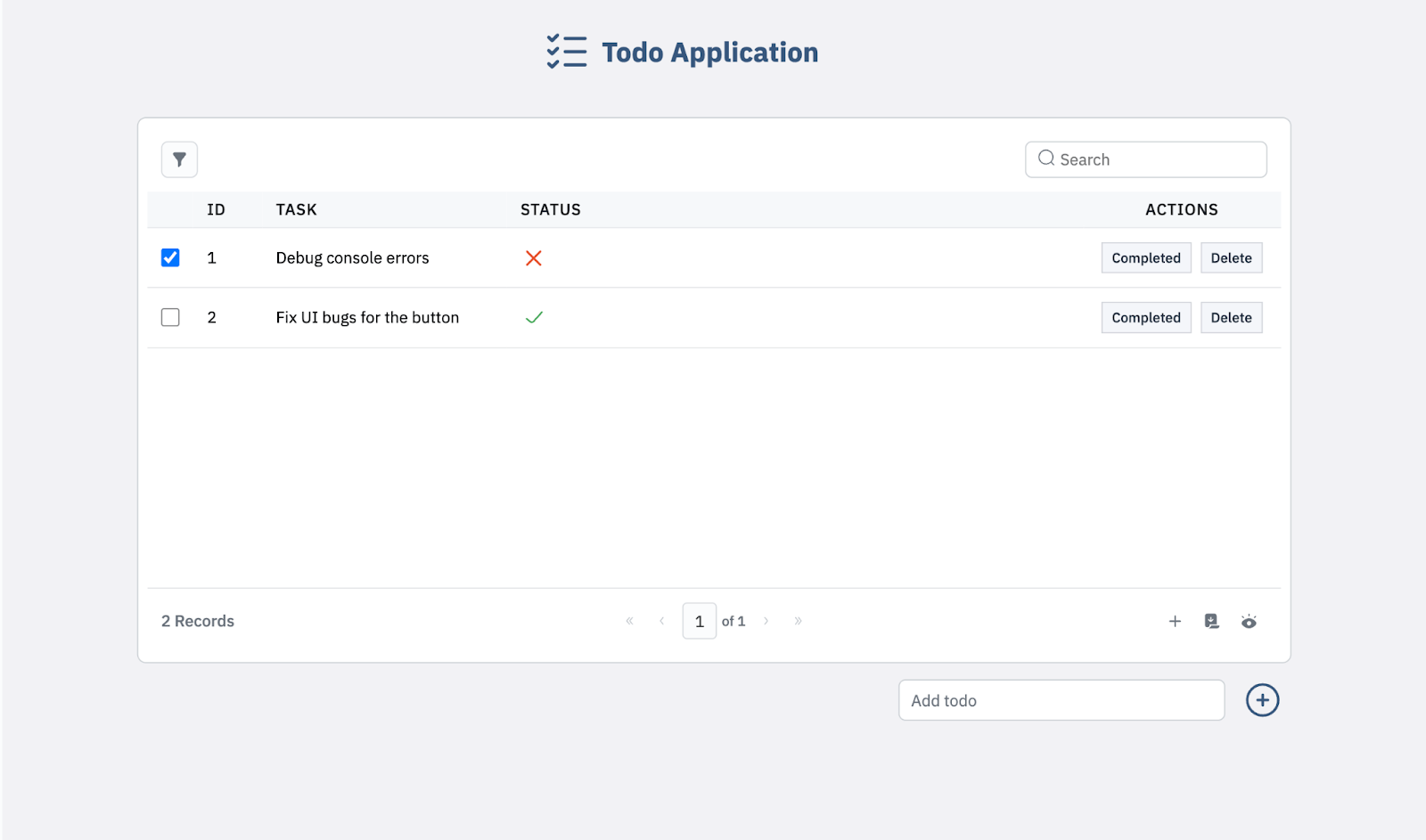Screen dimensions: 1426x840
Task: Click the circular plus to add the todo
Action: [1261, 700]
